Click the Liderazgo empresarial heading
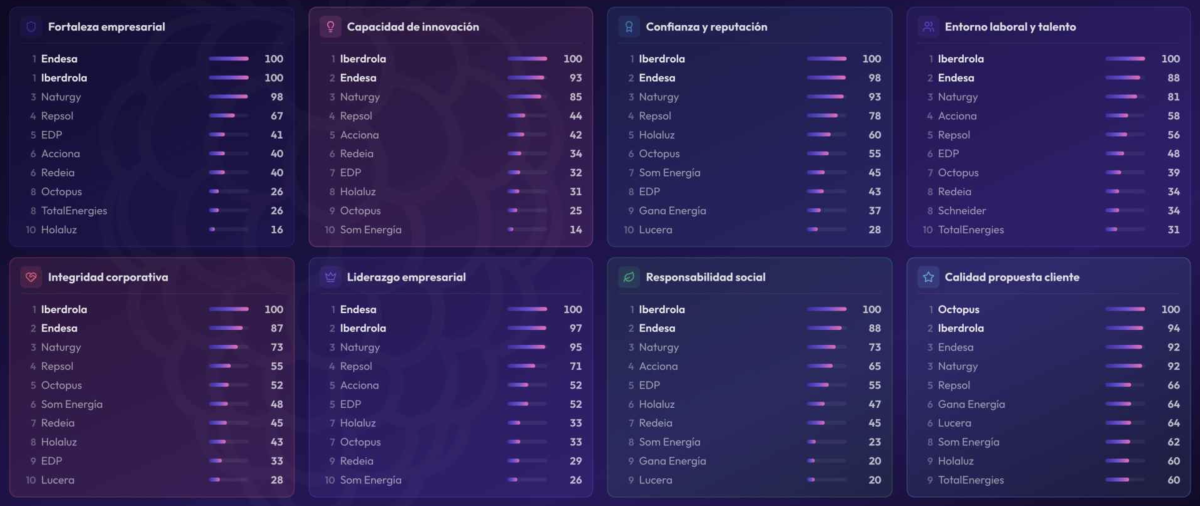Image resolution: width=1200 pixels, height=506 pixels. point(406,277)
